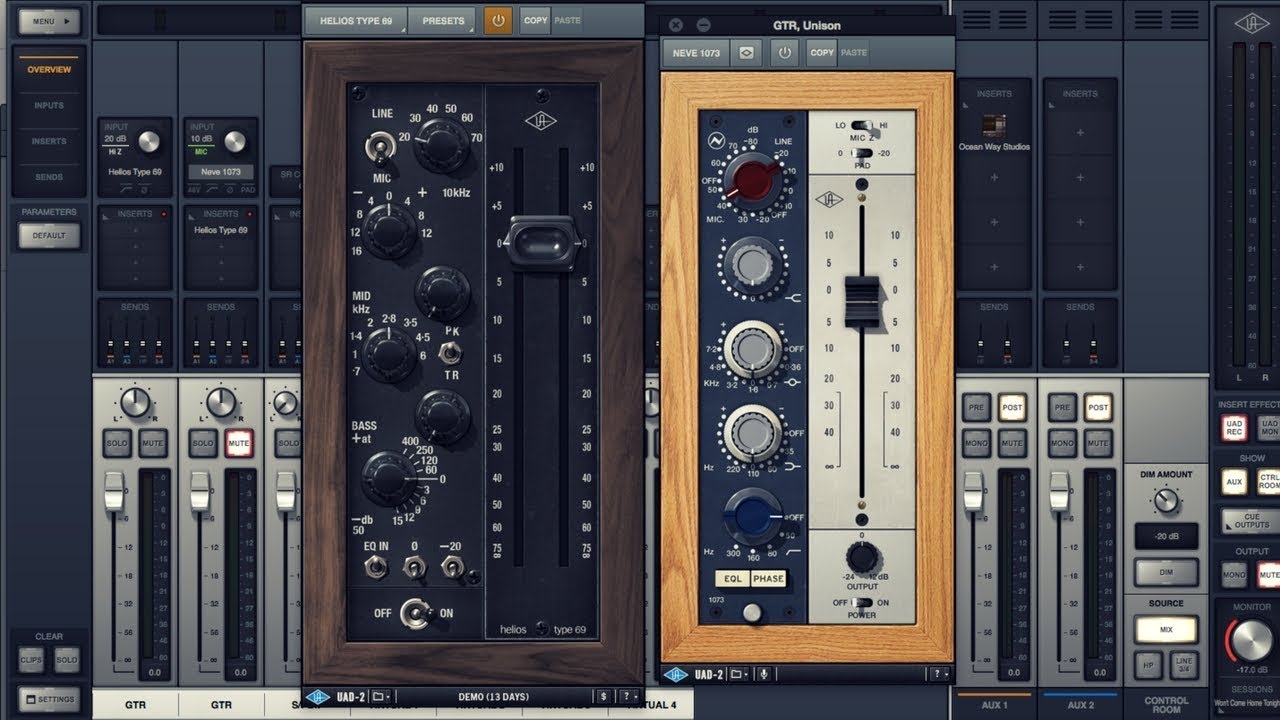This screenshot has height=720, width=1280.
Task: Toggle the Helios EQ IN switch
Action: coord(376,568)
